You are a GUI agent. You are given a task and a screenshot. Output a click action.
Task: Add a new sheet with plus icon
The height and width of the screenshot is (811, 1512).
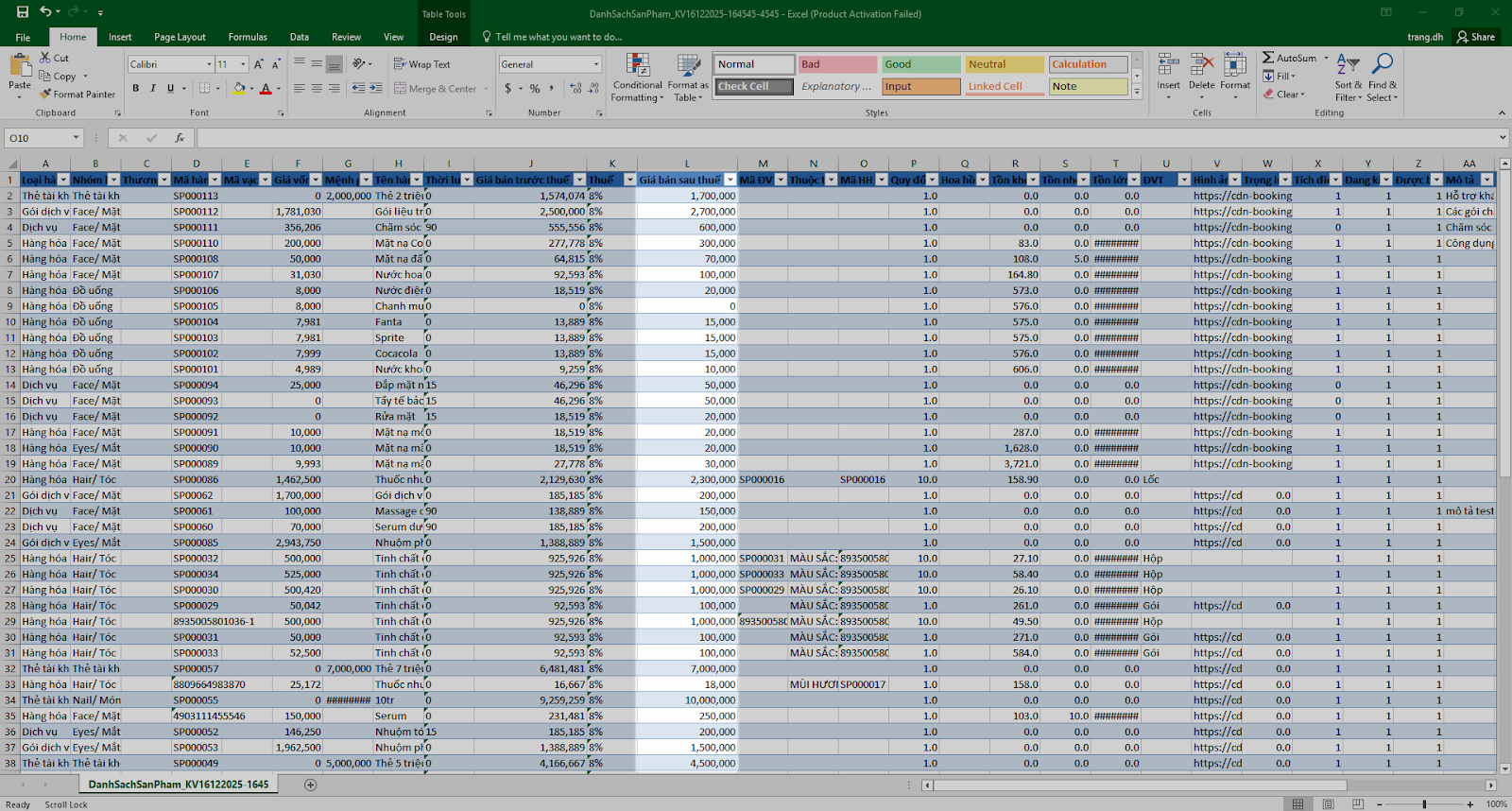point(310,785)
